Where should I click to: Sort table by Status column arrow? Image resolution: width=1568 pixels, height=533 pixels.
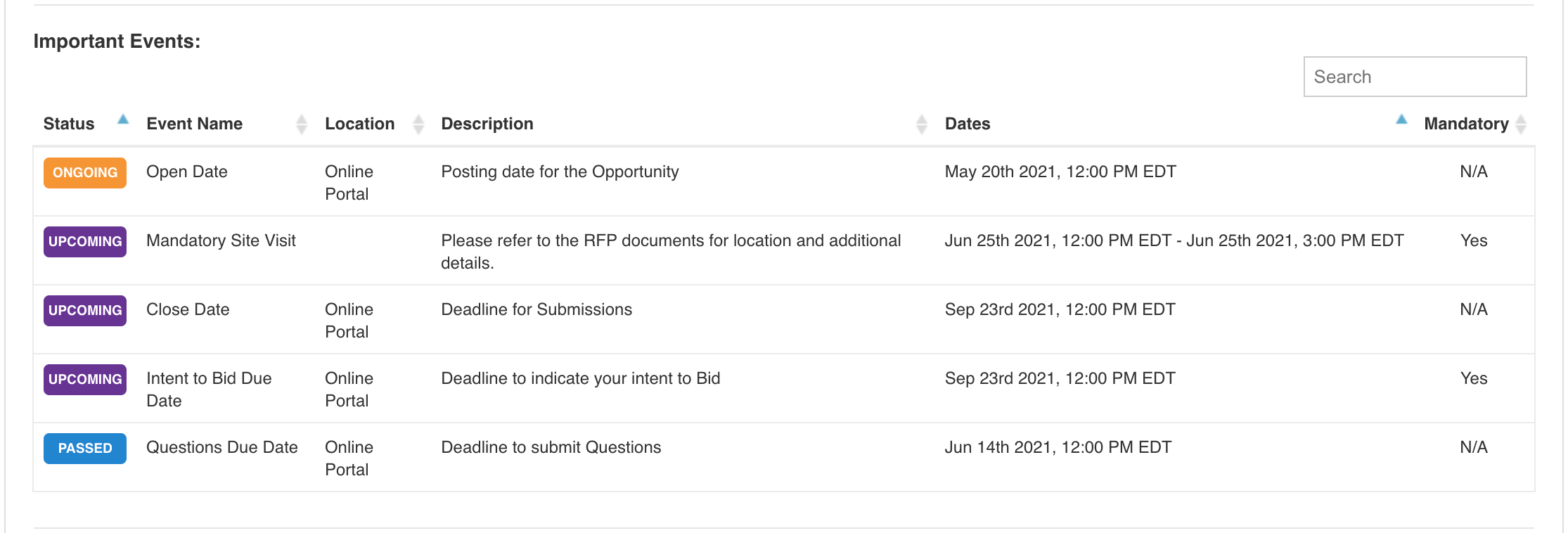pos(123,120)
